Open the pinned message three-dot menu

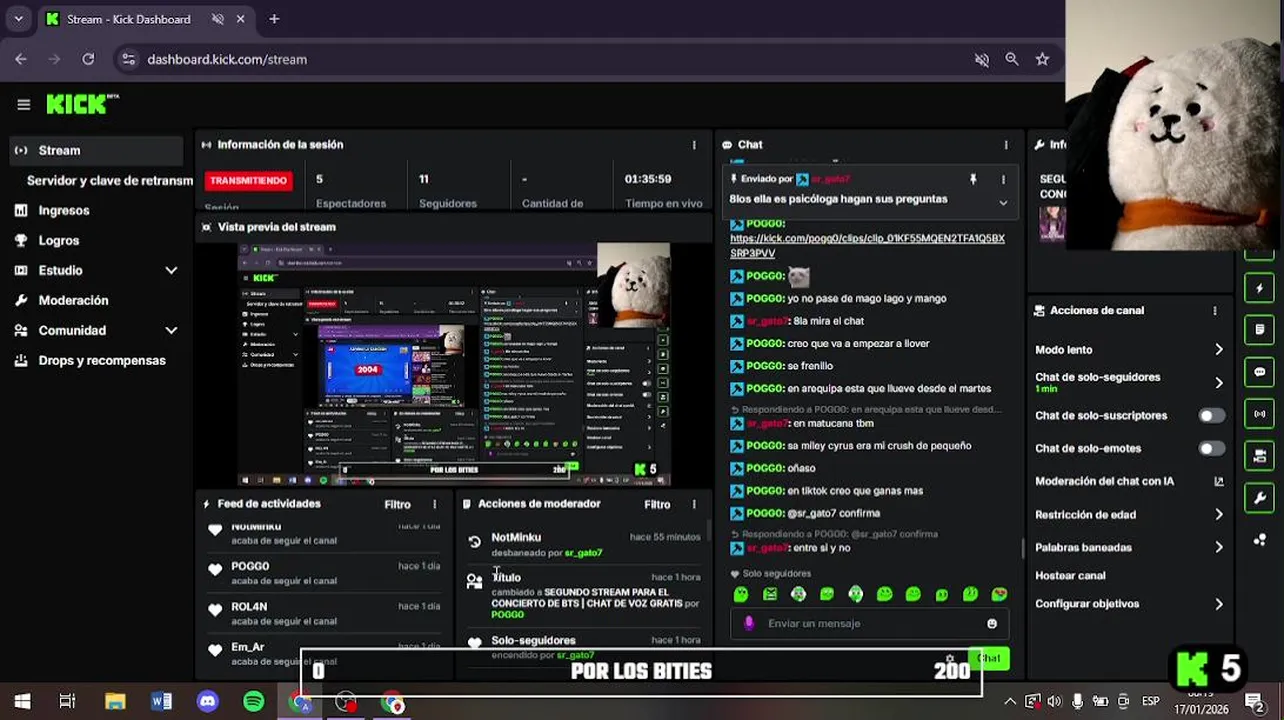[x=1003, y=179]
